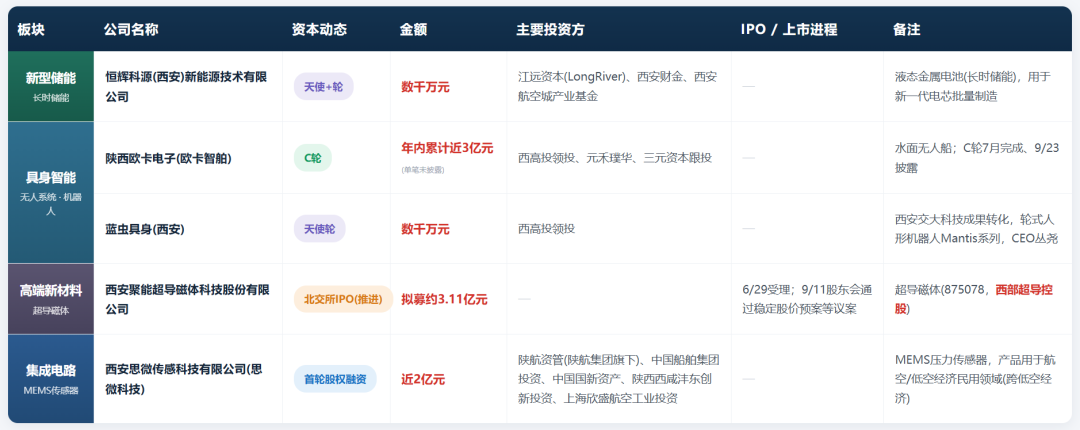The width and height of the screenshot is (1080, 430).
Task: Select the 新型储能 sector cell
Action: 51,86
